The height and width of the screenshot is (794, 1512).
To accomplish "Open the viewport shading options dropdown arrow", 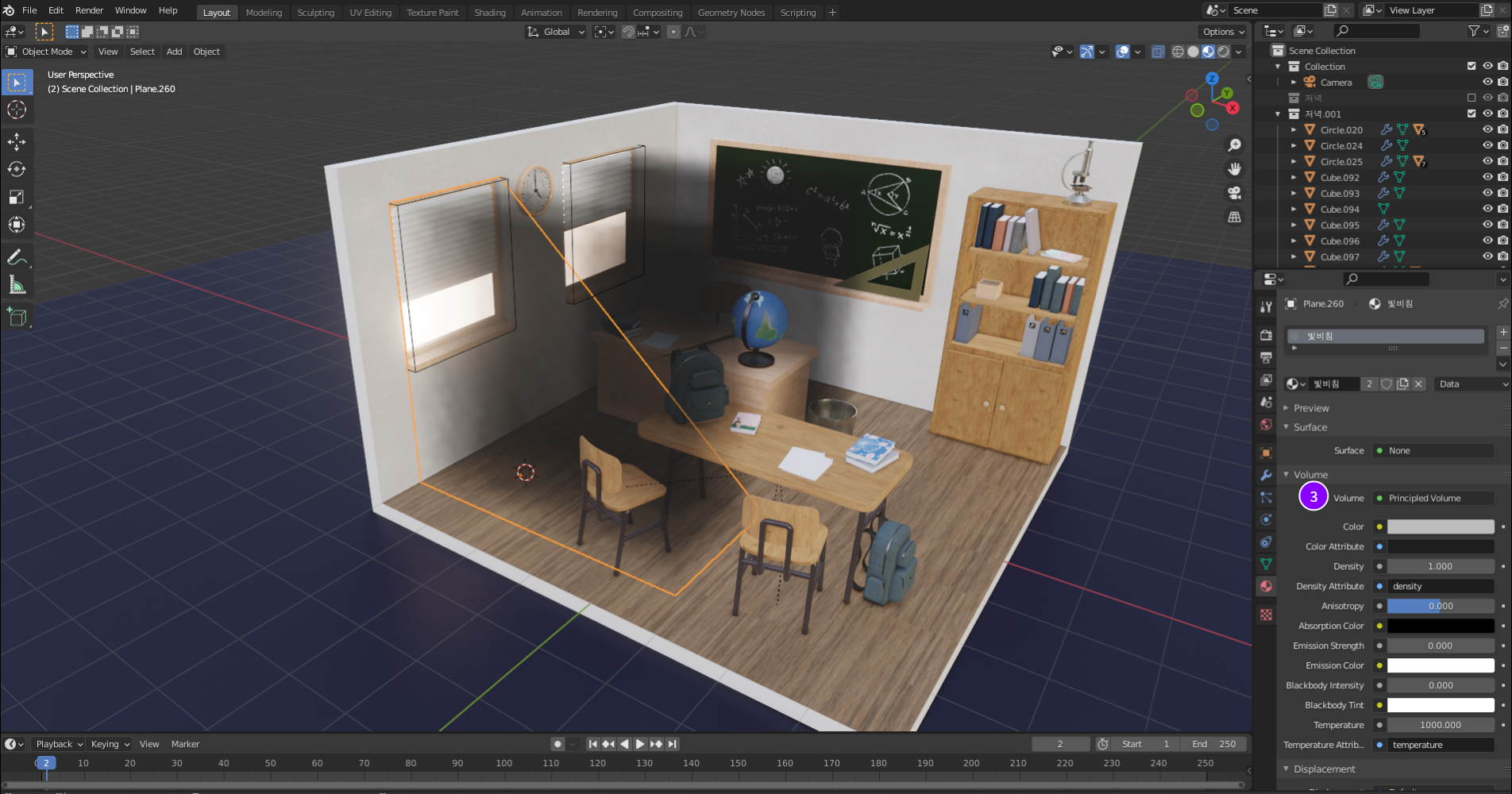I will [x=1239, y=52].
